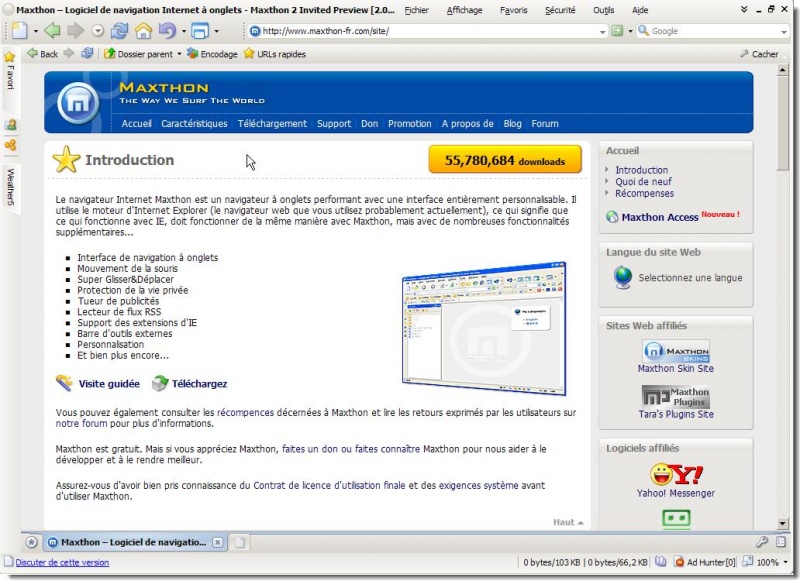Viewport: 800px width, 581px height.
Task: Open Maxthon Access link
Action: [x=659, y=217]
